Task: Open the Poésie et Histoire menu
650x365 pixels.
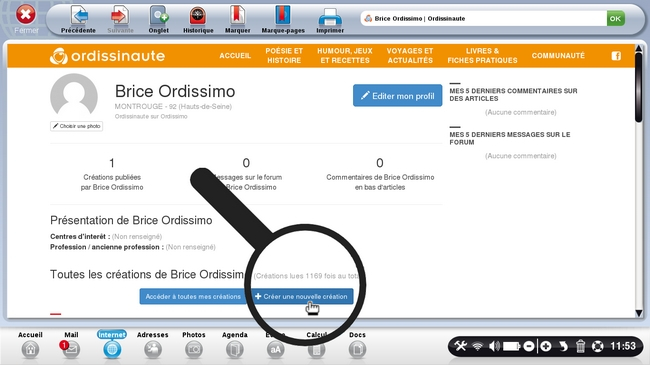Action: (x=284, y=56)
